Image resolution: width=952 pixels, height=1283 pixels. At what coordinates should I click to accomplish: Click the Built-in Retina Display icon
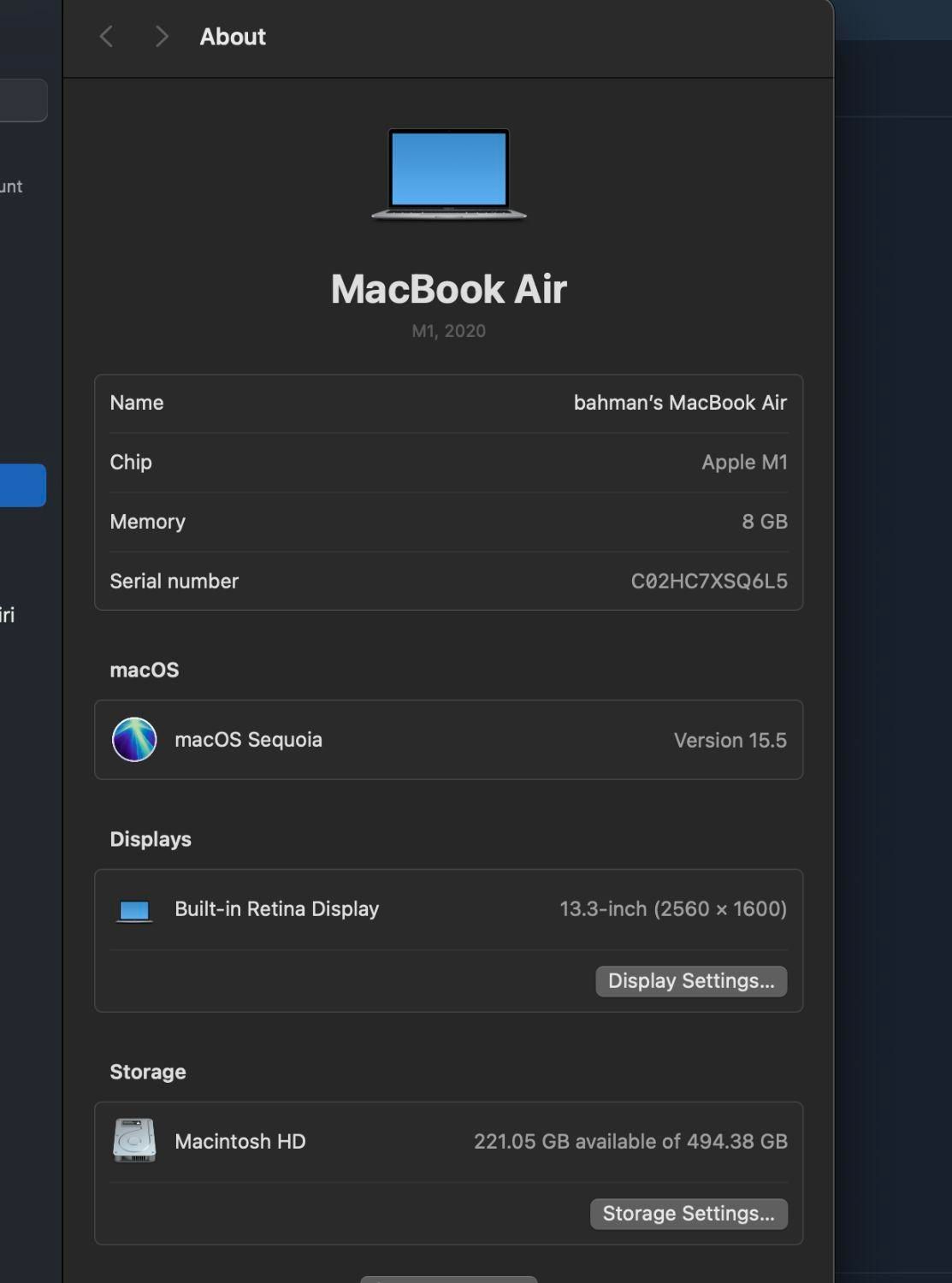pos(134,911)
